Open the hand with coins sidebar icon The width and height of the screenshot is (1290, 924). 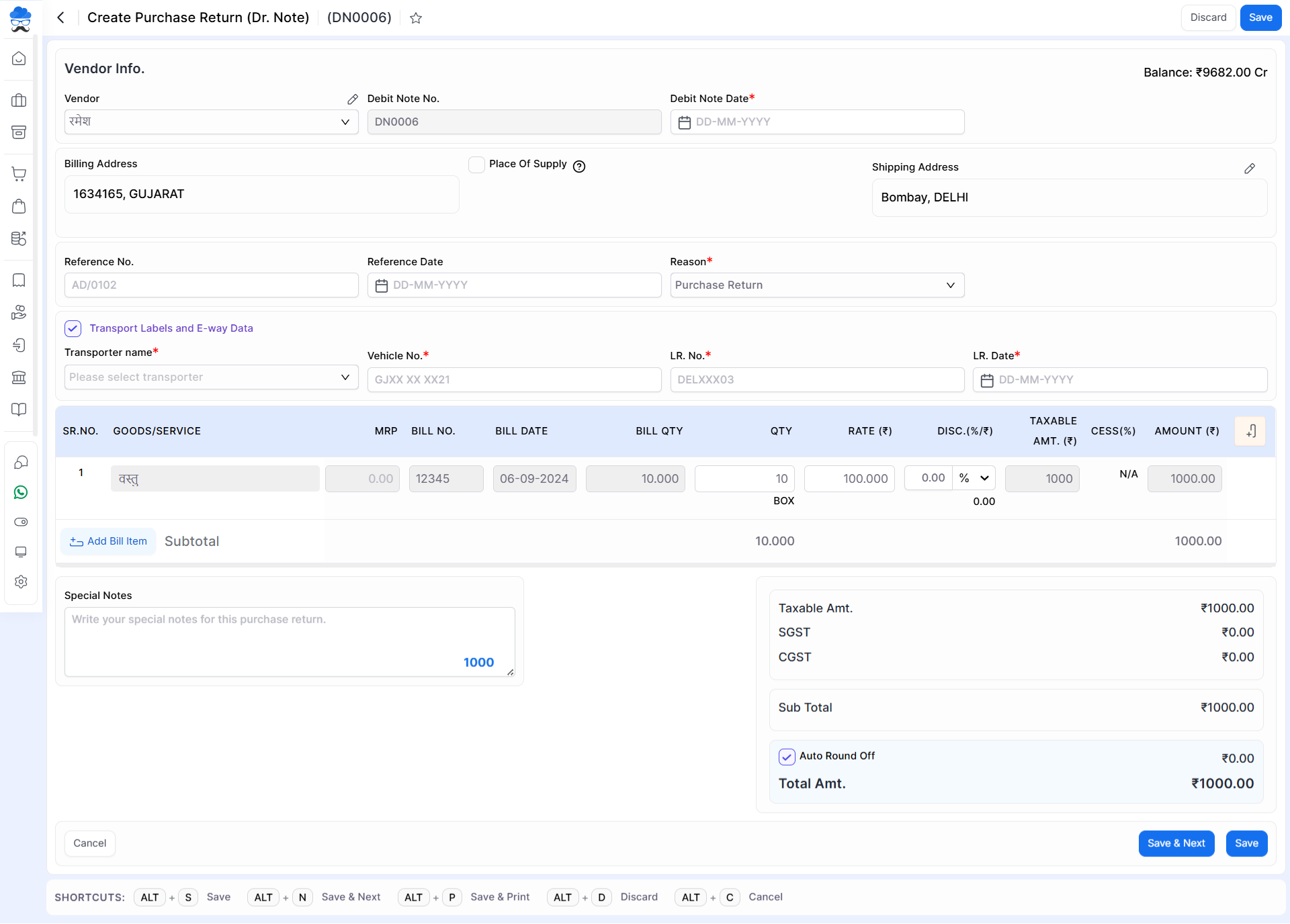[19, 312]
